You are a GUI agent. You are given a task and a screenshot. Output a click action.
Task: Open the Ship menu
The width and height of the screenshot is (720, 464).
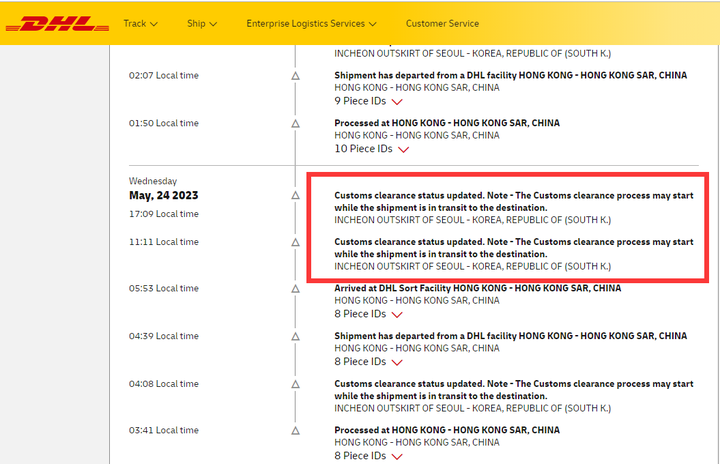[x=202, y=23]
